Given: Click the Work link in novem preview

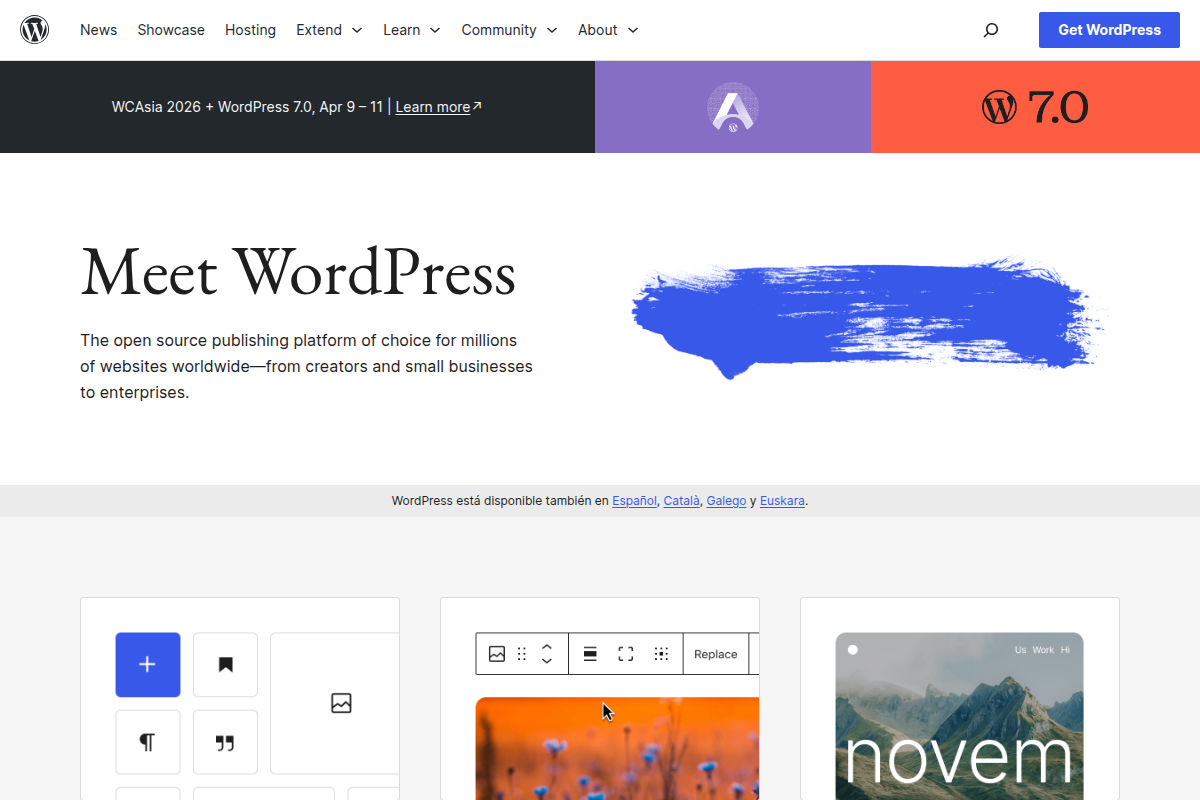Looking at the screenshot, I should click(1043, 650).
